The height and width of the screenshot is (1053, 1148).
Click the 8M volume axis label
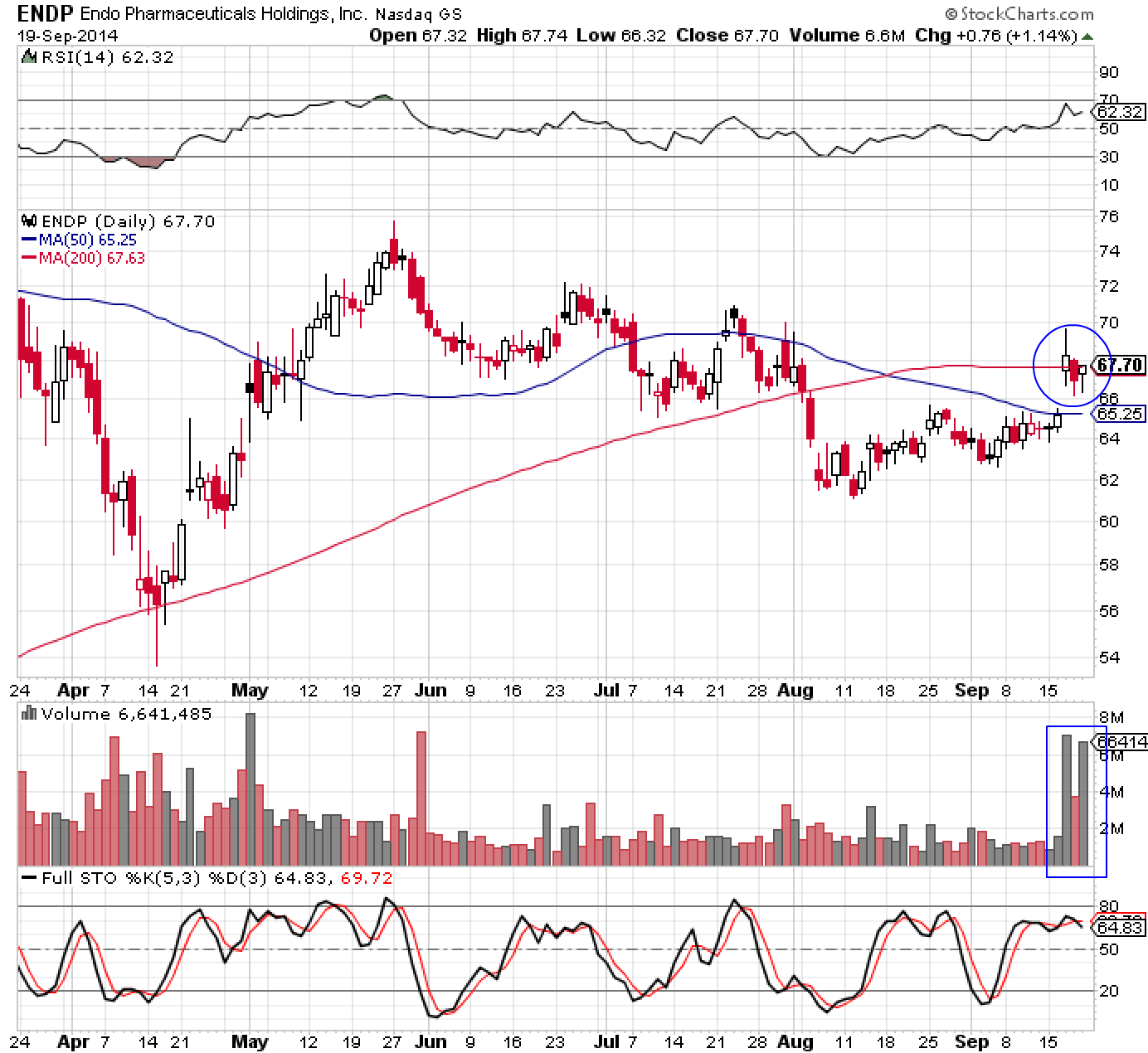[x=1112, y=717]
